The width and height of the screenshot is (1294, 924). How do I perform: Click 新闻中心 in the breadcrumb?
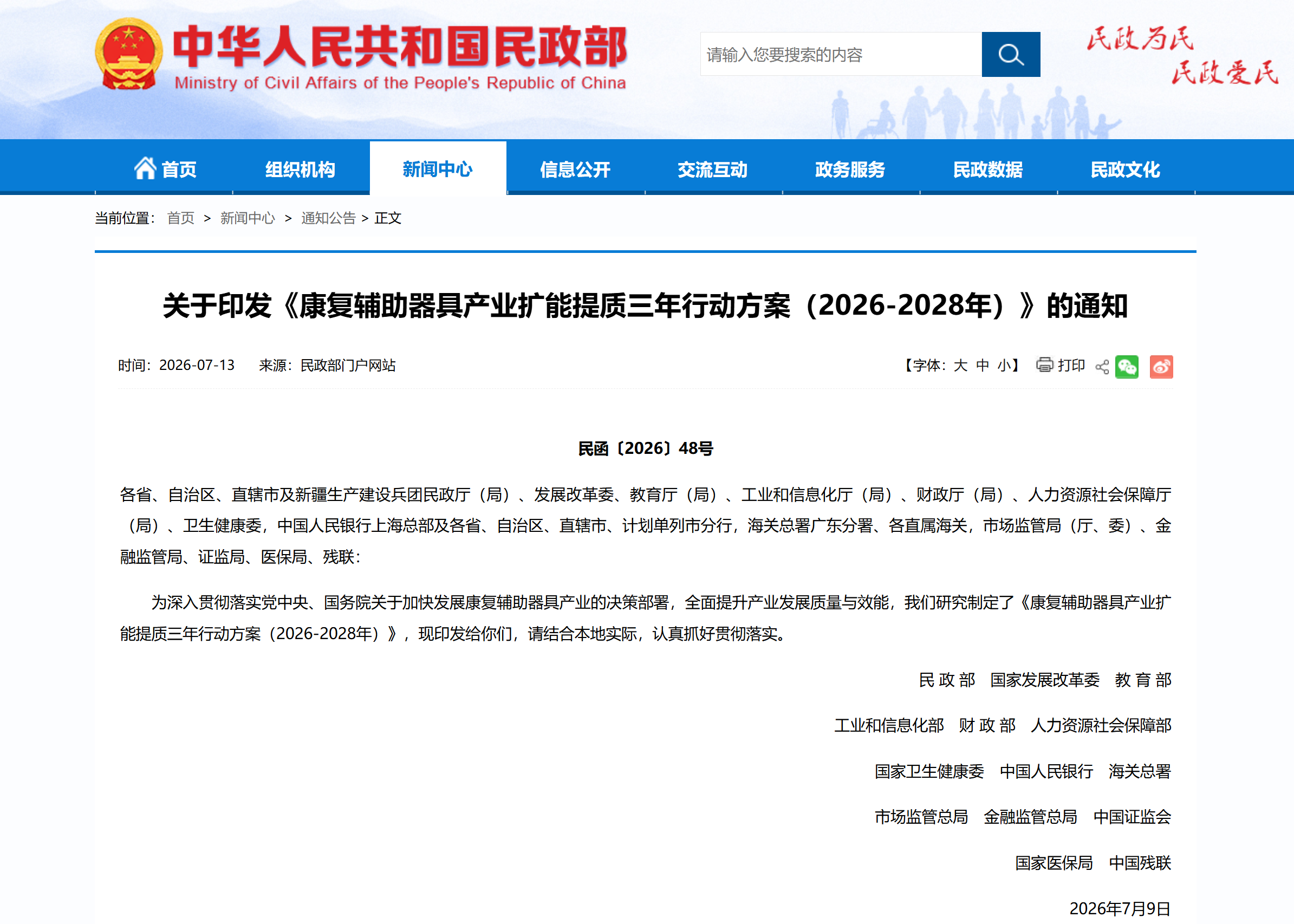[x=248, y=218]
